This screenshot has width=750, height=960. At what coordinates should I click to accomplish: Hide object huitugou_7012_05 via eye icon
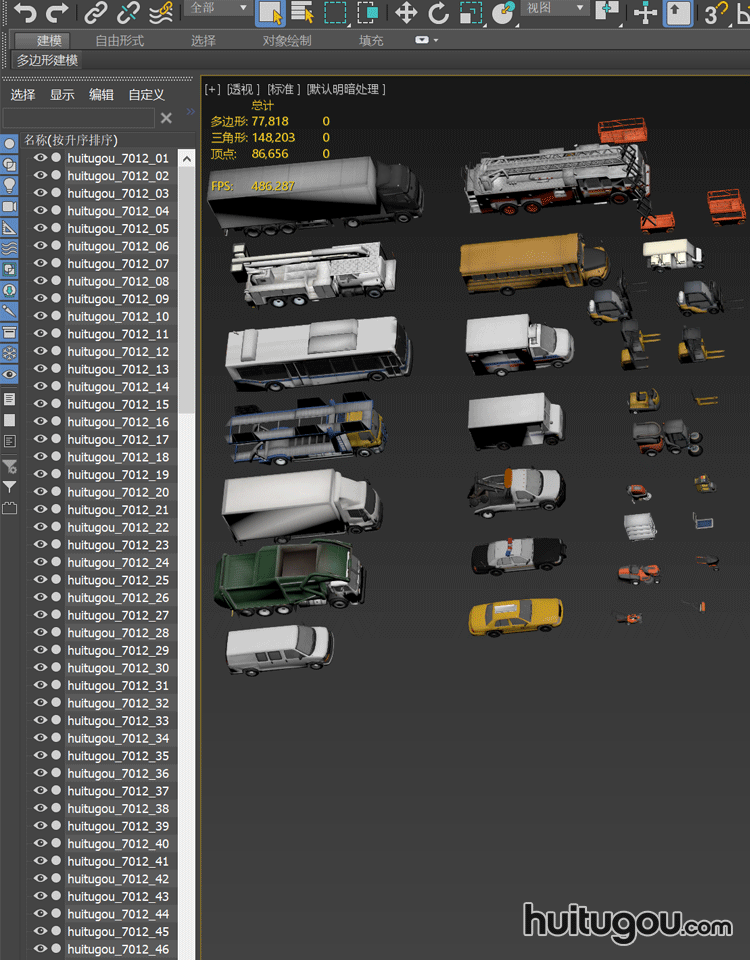click(x=41, y=229)
